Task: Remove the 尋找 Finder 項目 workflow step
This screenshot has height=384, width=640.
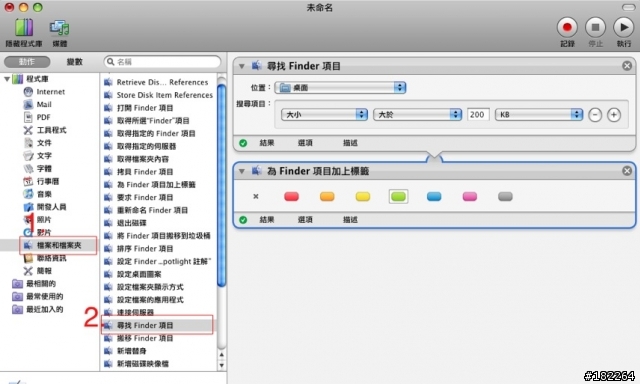Action: (x=627, y=66)
